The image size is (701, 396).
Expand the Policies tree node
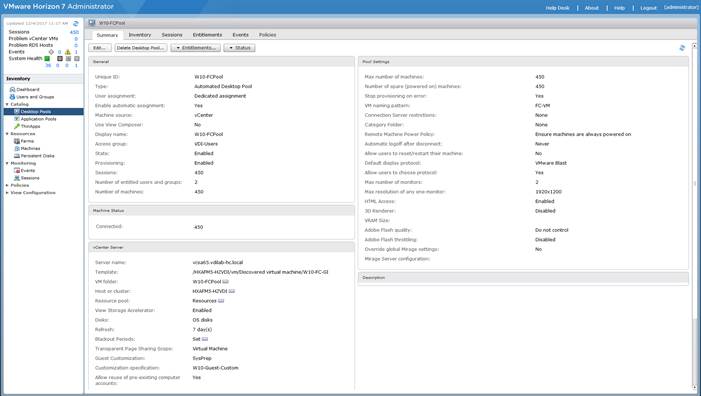[7, 185]
